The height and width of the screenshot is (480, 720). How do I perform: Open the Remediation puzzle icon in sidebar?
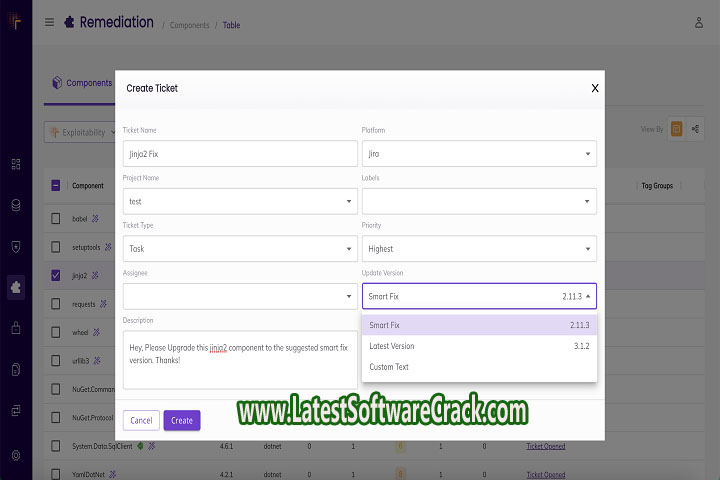click(15, 287)
